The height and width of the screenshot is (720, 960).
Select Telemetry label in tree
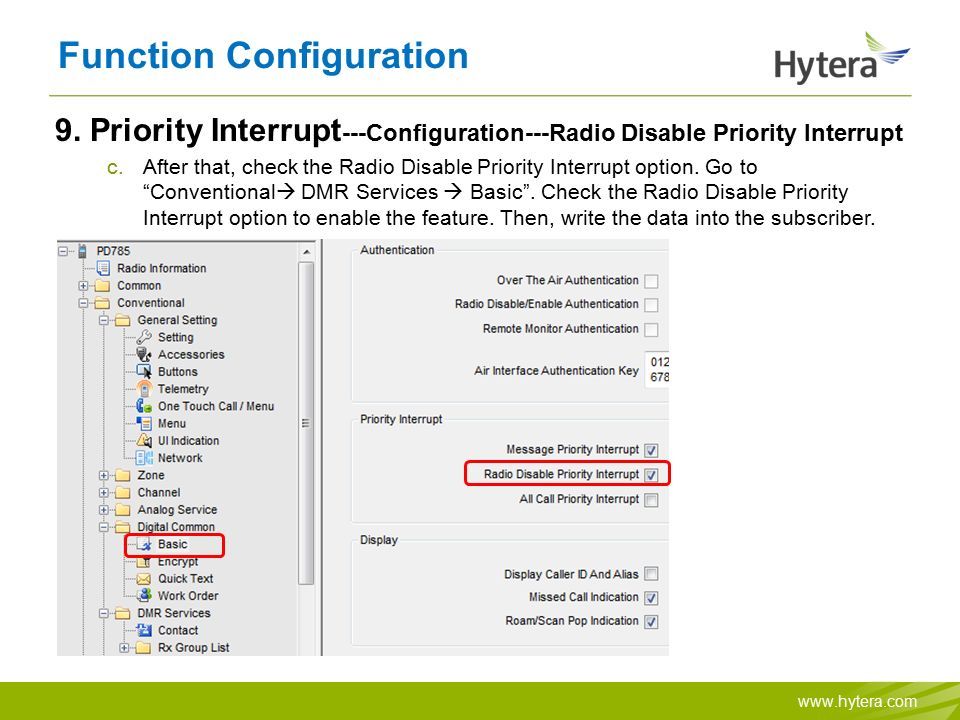[x=183, y=389]
